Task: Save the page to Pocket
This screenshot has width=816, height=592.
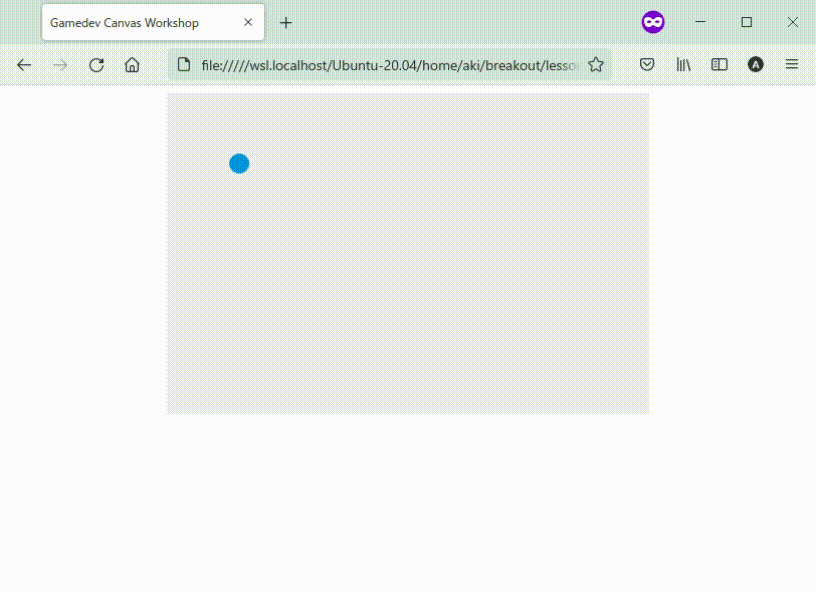Action: [x=647, y=65]
